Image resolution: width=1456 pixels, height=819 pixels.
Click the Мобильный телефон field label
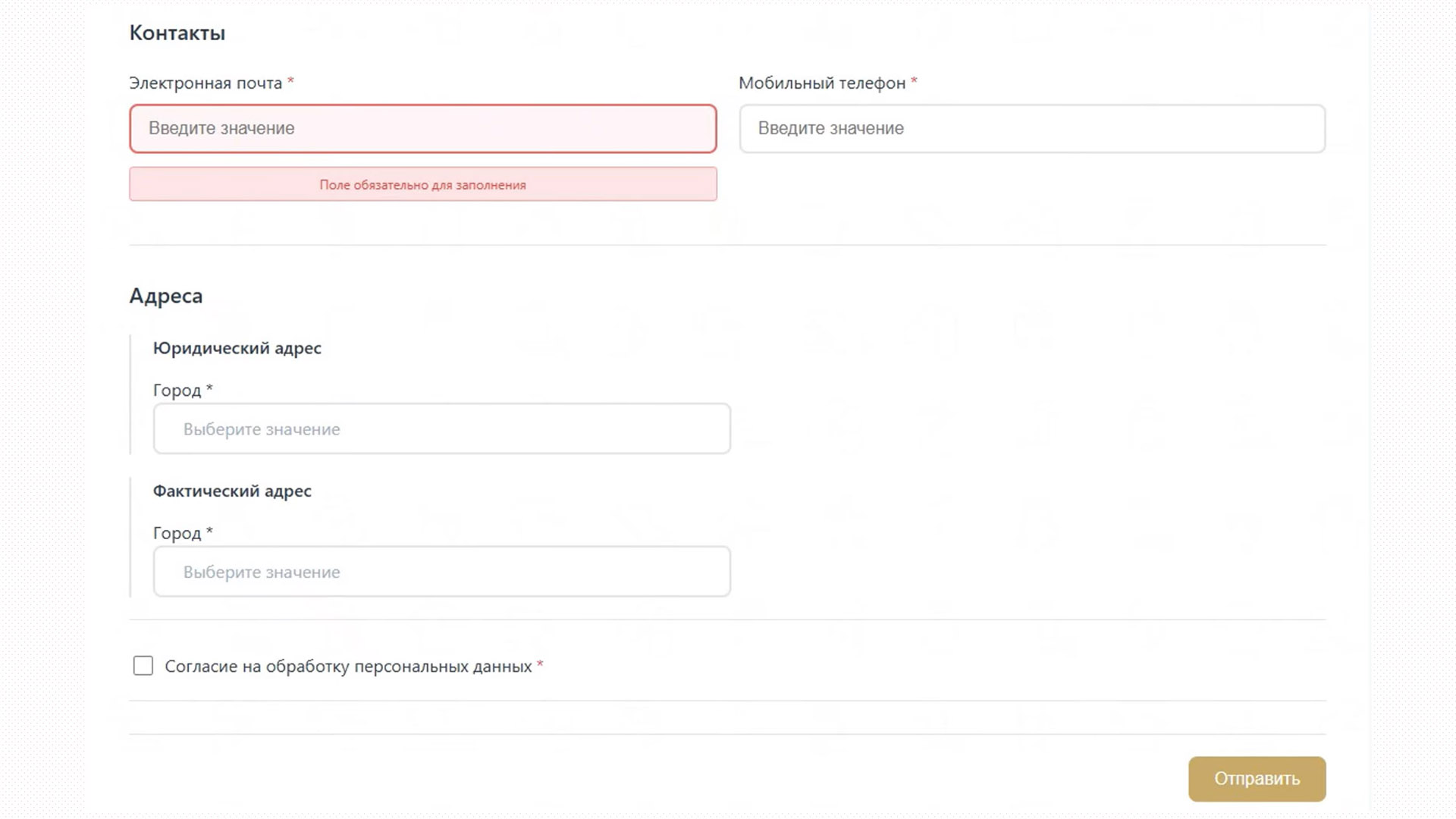tap(822, 83)
